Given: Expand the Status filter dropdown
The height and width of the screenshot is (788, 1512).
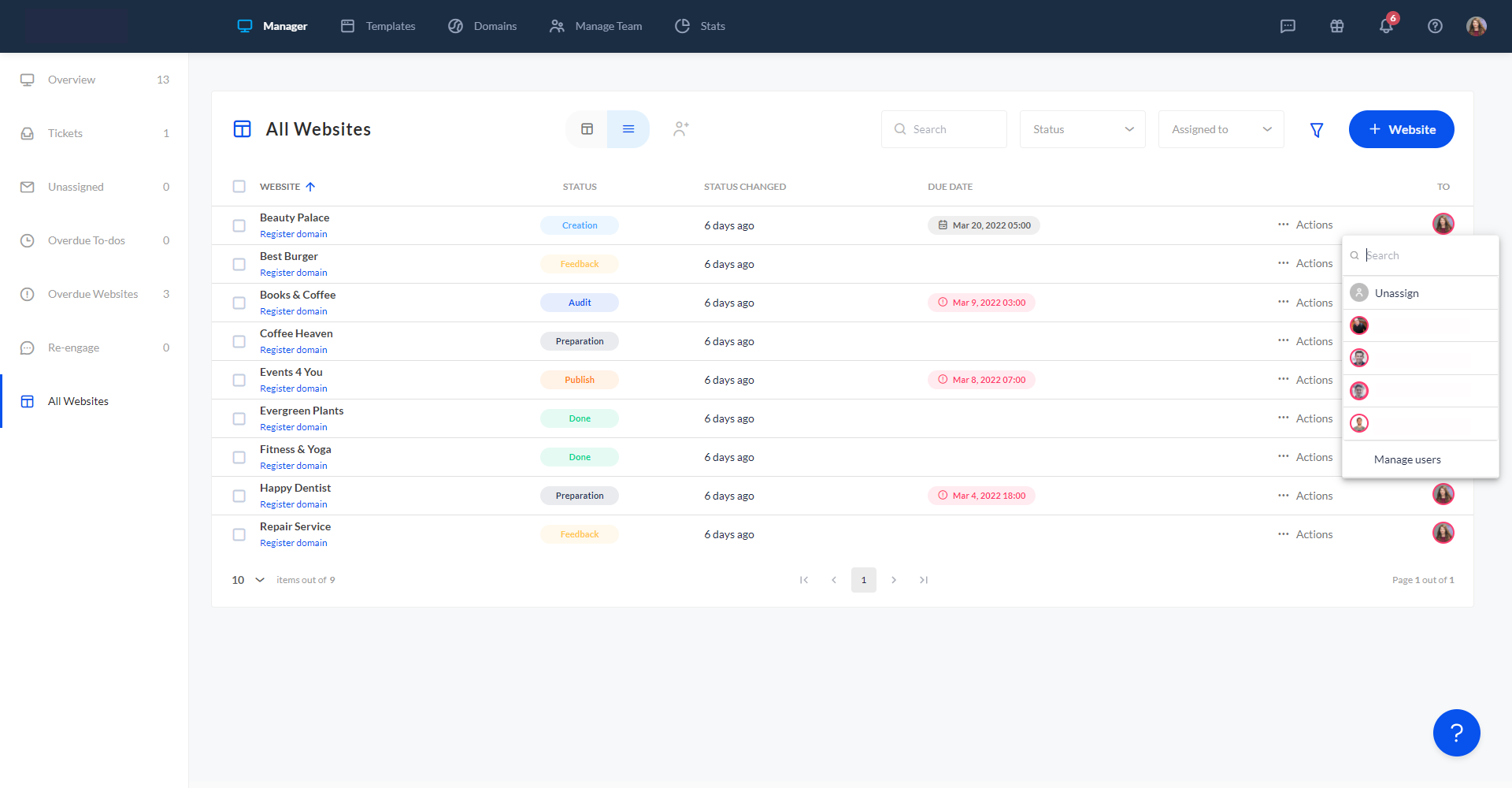Looking at the screenshot, I should [1082, 129].
